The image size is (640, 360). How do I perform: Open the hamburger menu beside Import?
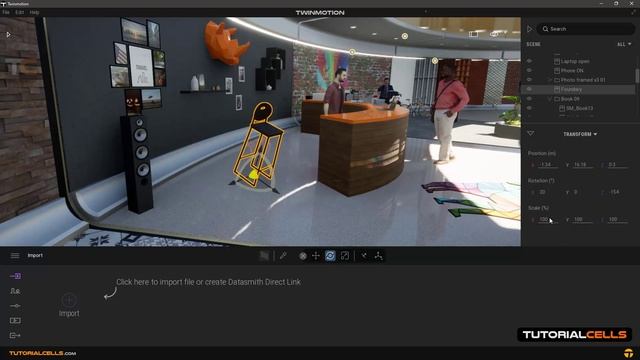(x=15, y=256)
